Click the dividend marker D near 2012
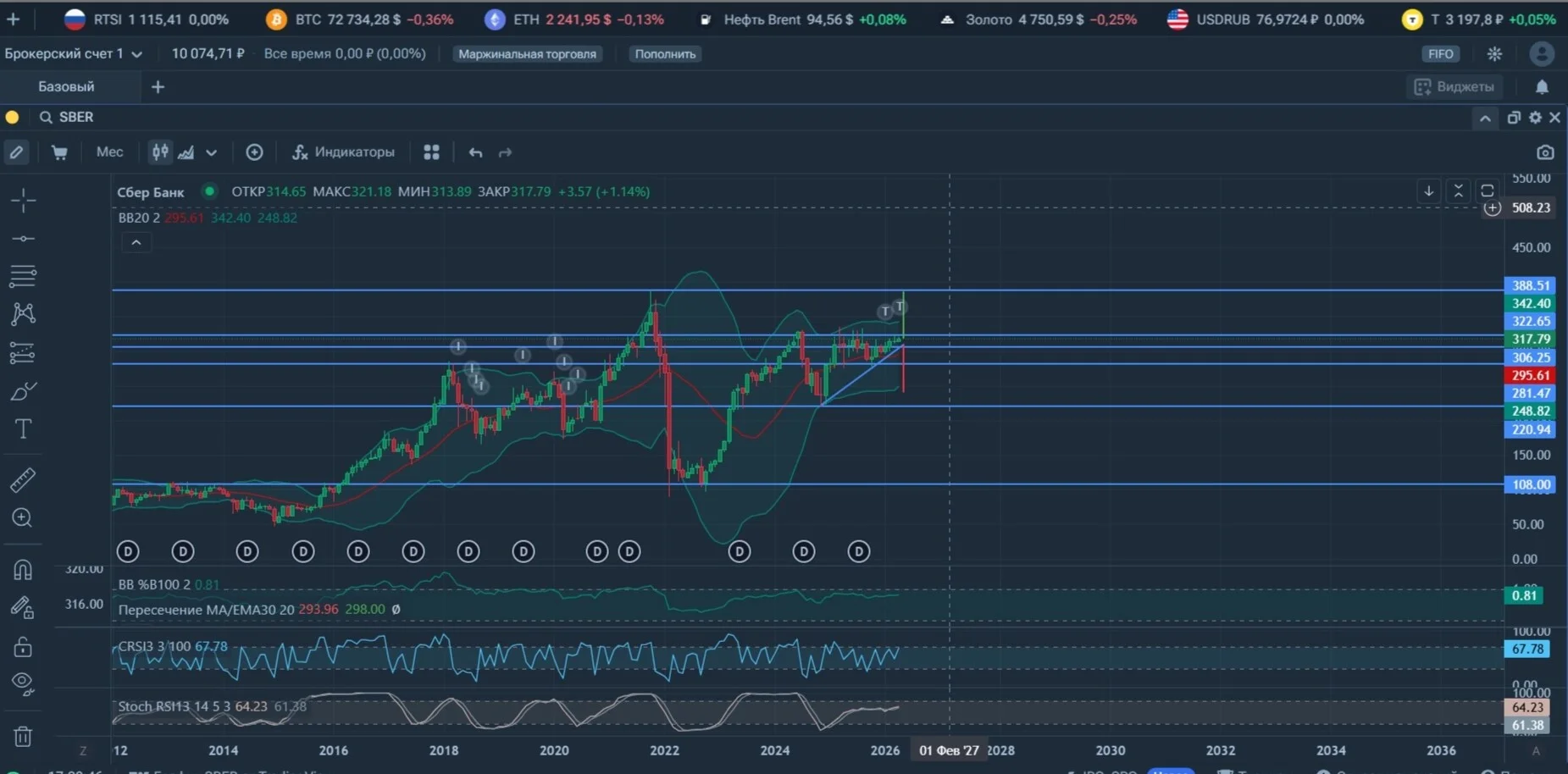 point(128,552)
